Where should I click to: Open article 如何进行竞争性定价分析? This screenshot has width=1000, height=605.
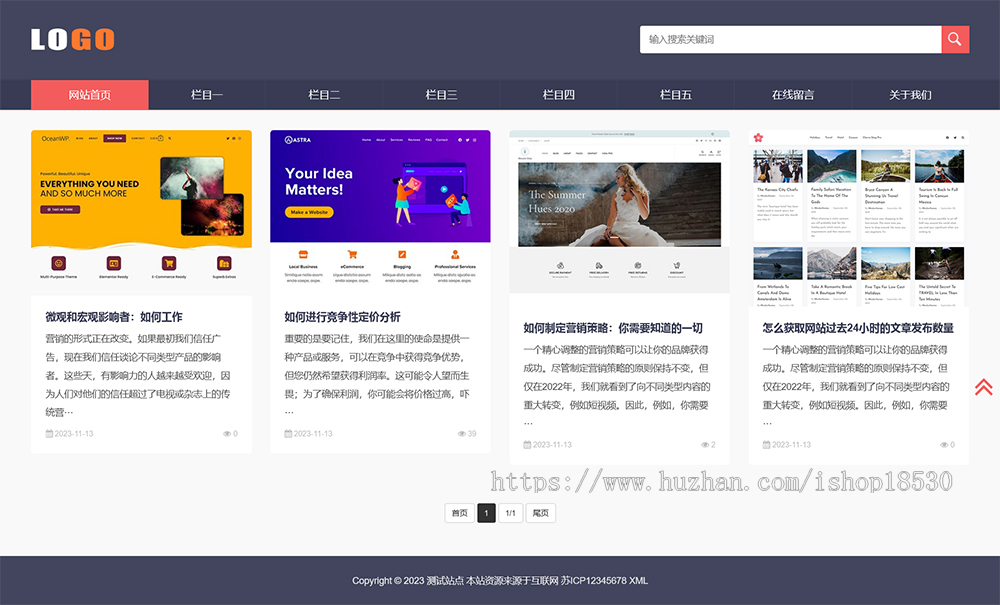tap(342, 317)
